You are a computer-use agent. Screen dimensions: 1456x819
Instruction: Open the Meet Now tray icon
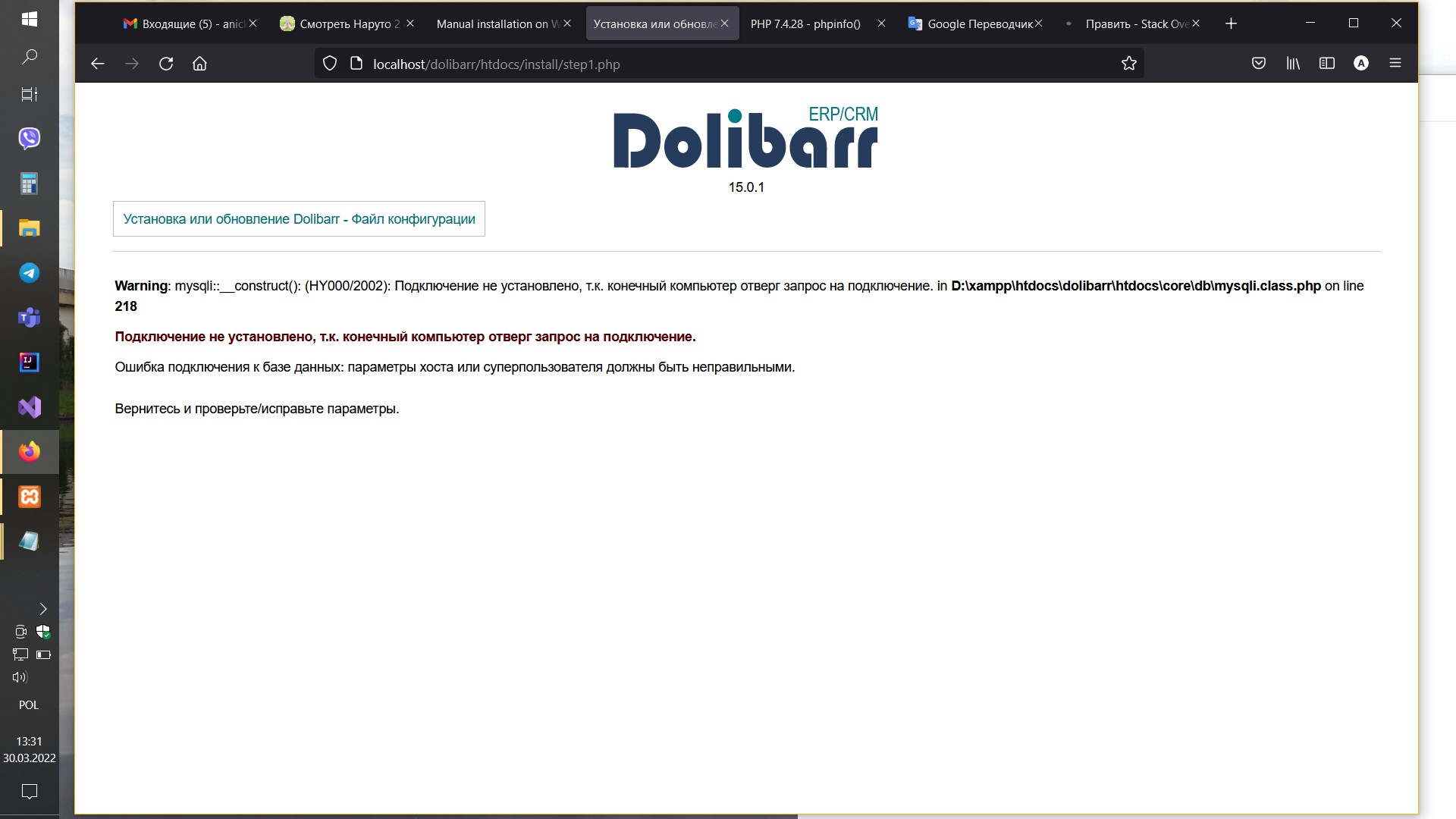[x=20, y=632]
